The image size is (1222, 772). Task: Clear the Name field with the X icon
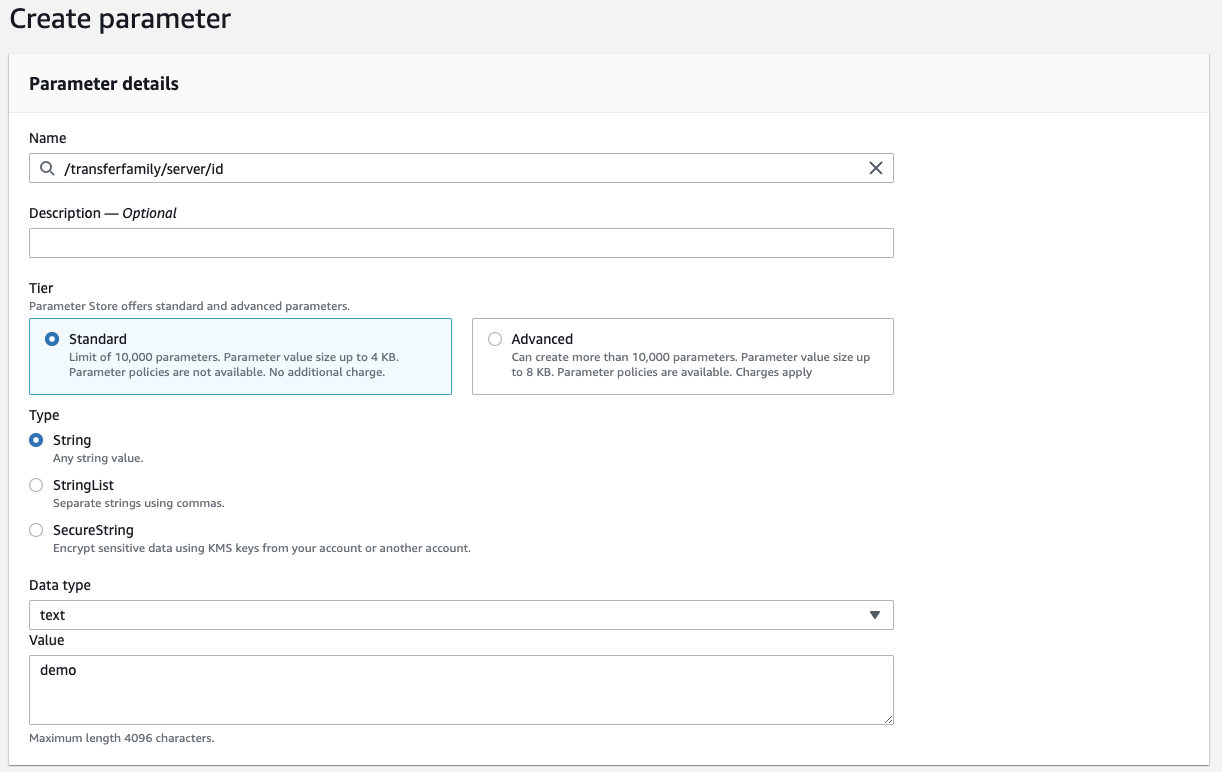[x=875, y=168]
